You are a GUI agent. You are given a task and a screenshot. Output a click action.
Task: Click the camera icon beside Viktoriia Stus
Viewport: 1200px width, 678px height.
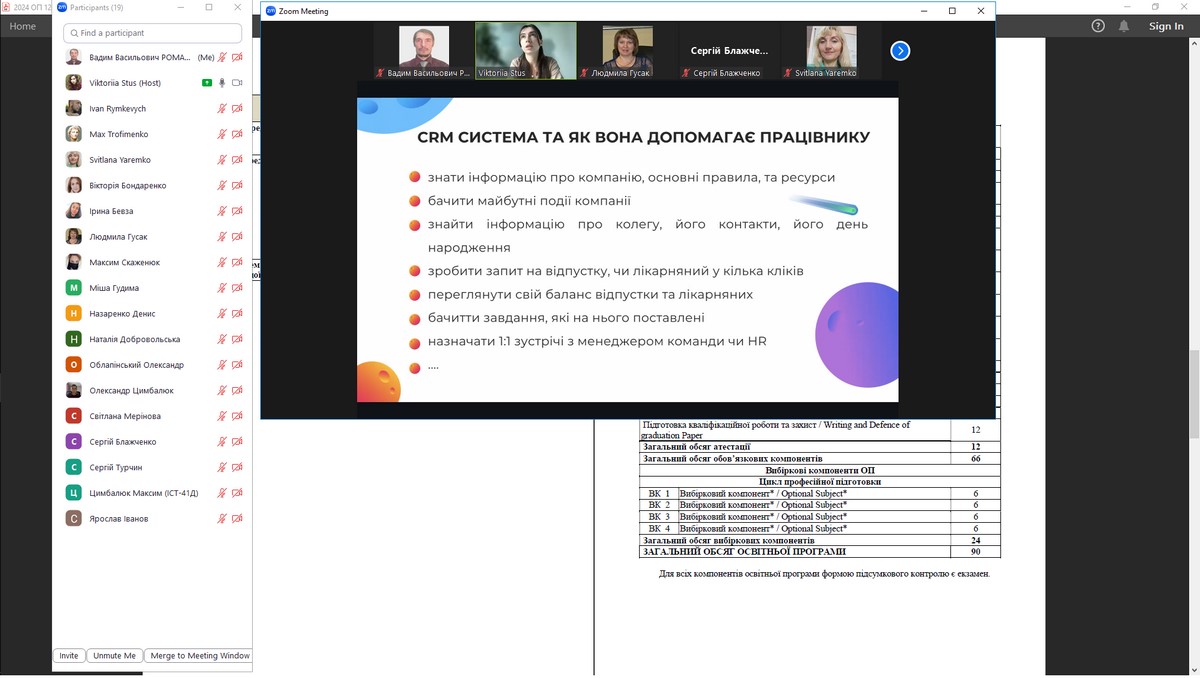click(237, 83)
